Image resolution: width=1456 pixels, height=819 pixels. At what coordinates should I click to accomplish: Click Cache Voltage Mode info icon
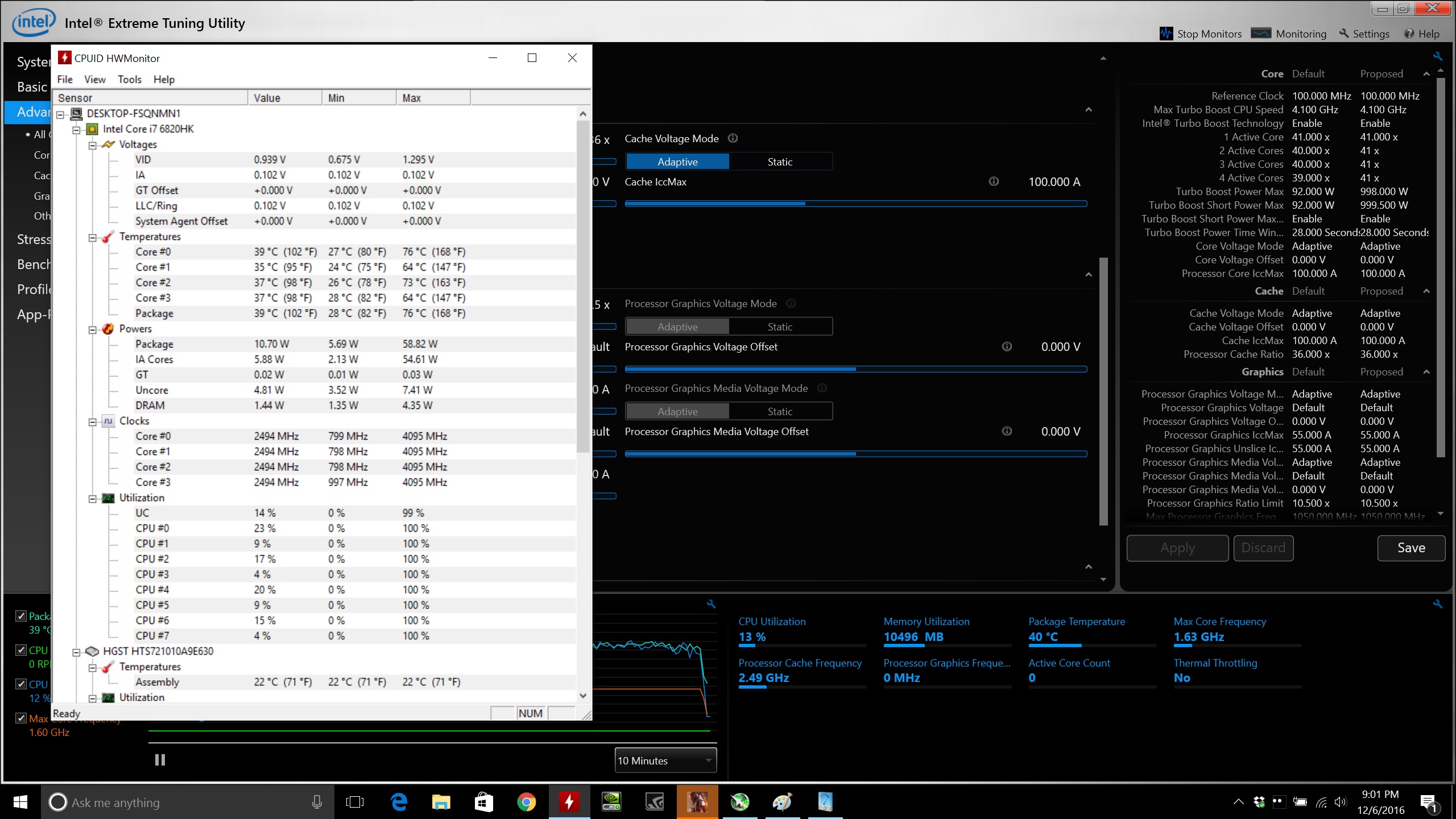[733, 138]
